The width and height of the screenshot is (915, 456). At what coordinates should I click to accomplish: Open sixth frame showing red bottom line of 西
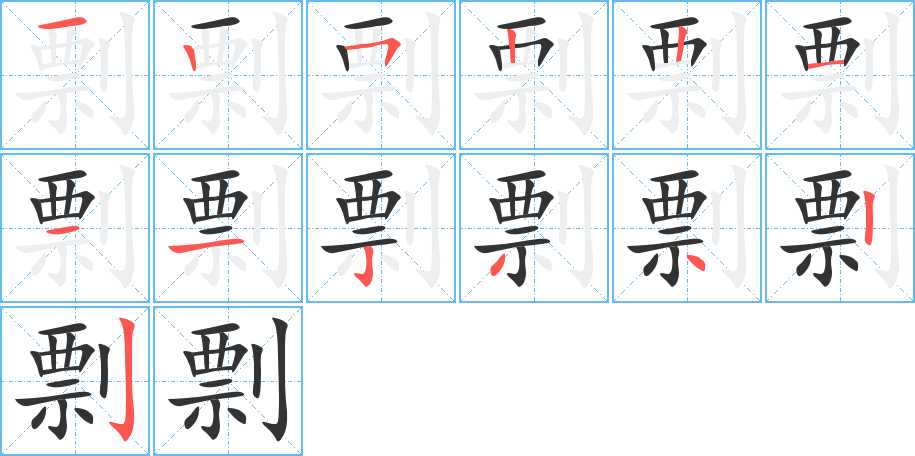pyautogui.click(x=840, y=75)
